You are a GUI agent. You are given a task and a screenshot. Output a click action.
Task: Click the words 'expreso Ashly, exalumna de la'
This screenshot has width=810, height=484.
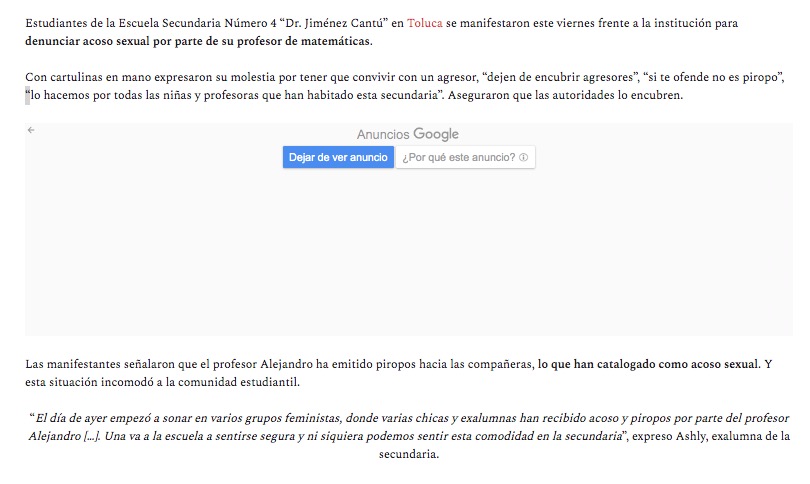(711, 436)
